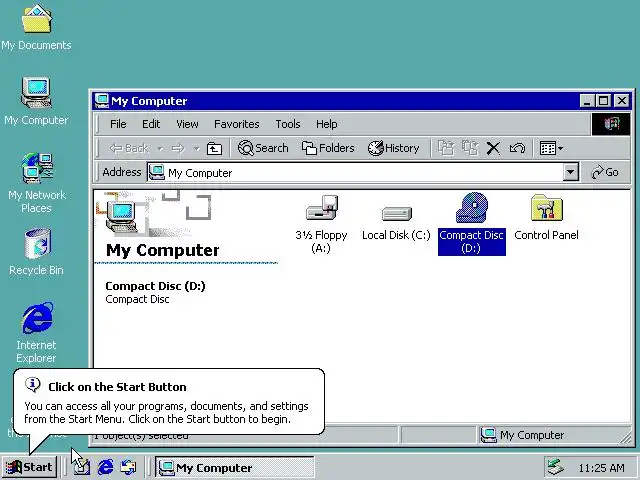Click the Go button
This screenshot has height=480, width=640.
tap(605, 172)
